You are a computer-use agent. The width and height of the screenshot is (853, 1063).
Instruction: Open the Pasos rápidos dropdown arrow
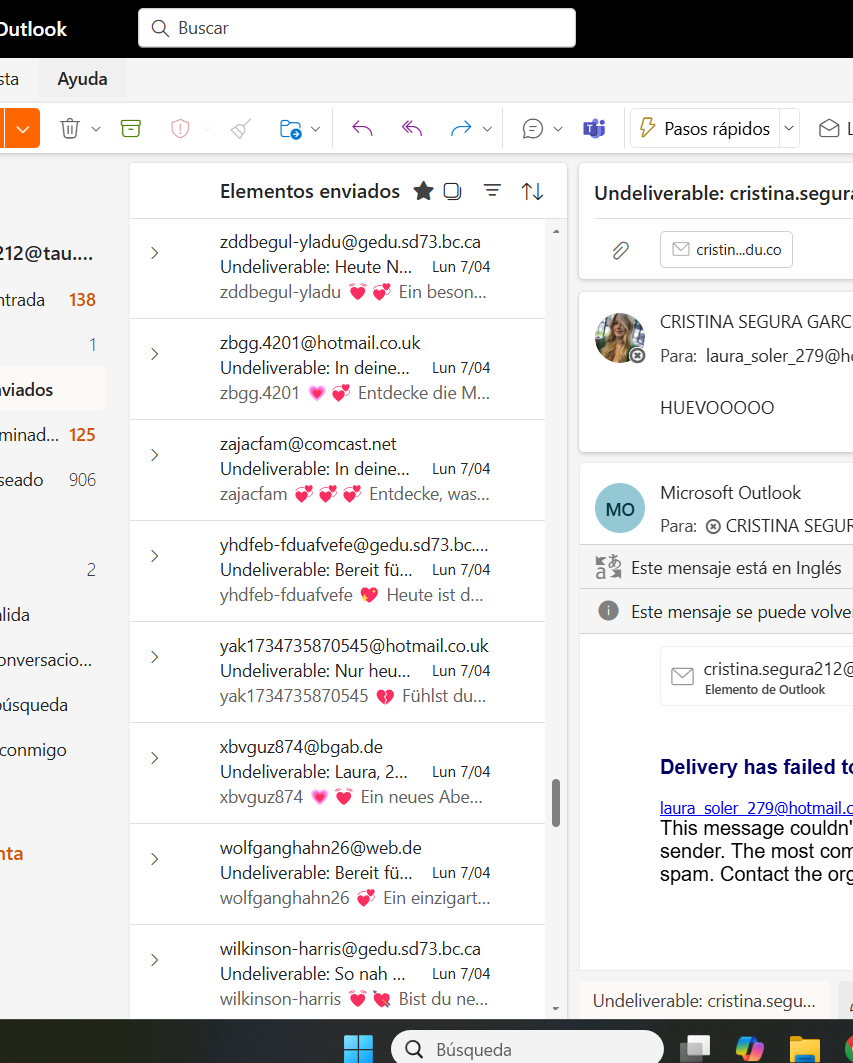pos(789,128)
